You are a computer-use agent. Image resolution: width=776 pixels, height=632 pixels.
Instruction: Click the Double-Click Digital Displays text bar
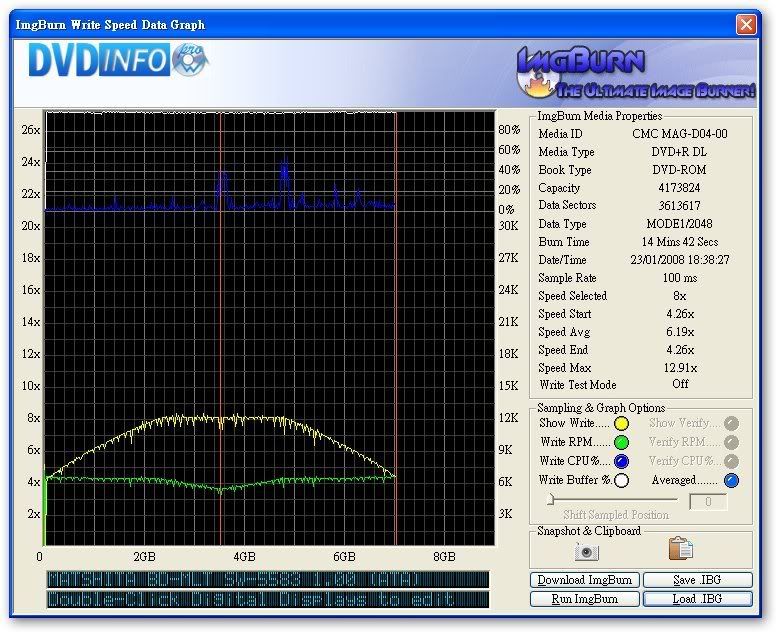pos(268,599)
